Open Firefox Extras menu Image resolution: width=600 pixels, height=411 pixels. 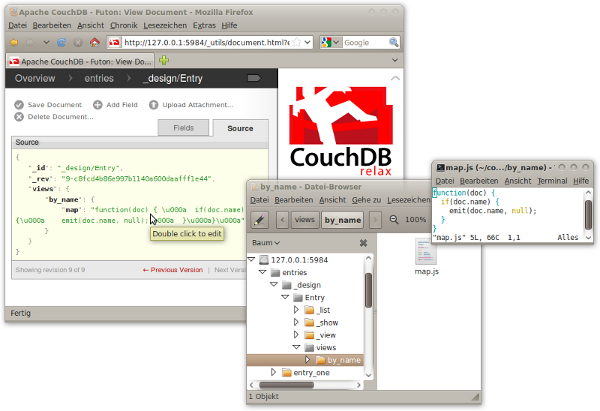point(204,26)
